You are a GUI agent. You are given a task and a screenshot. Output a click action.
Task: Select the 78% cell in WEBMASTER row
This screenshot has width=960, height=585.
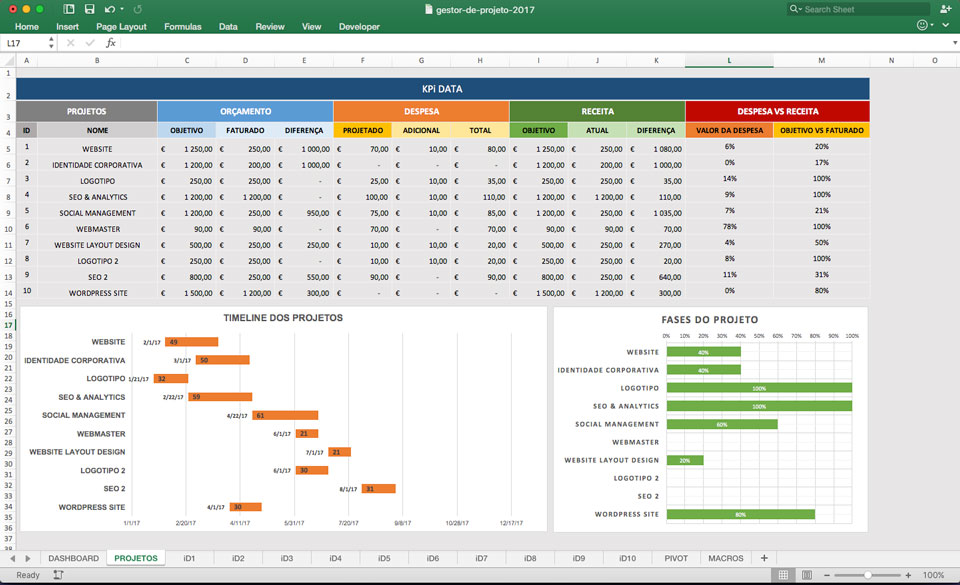pyautogui.click(x=729, y=227)
